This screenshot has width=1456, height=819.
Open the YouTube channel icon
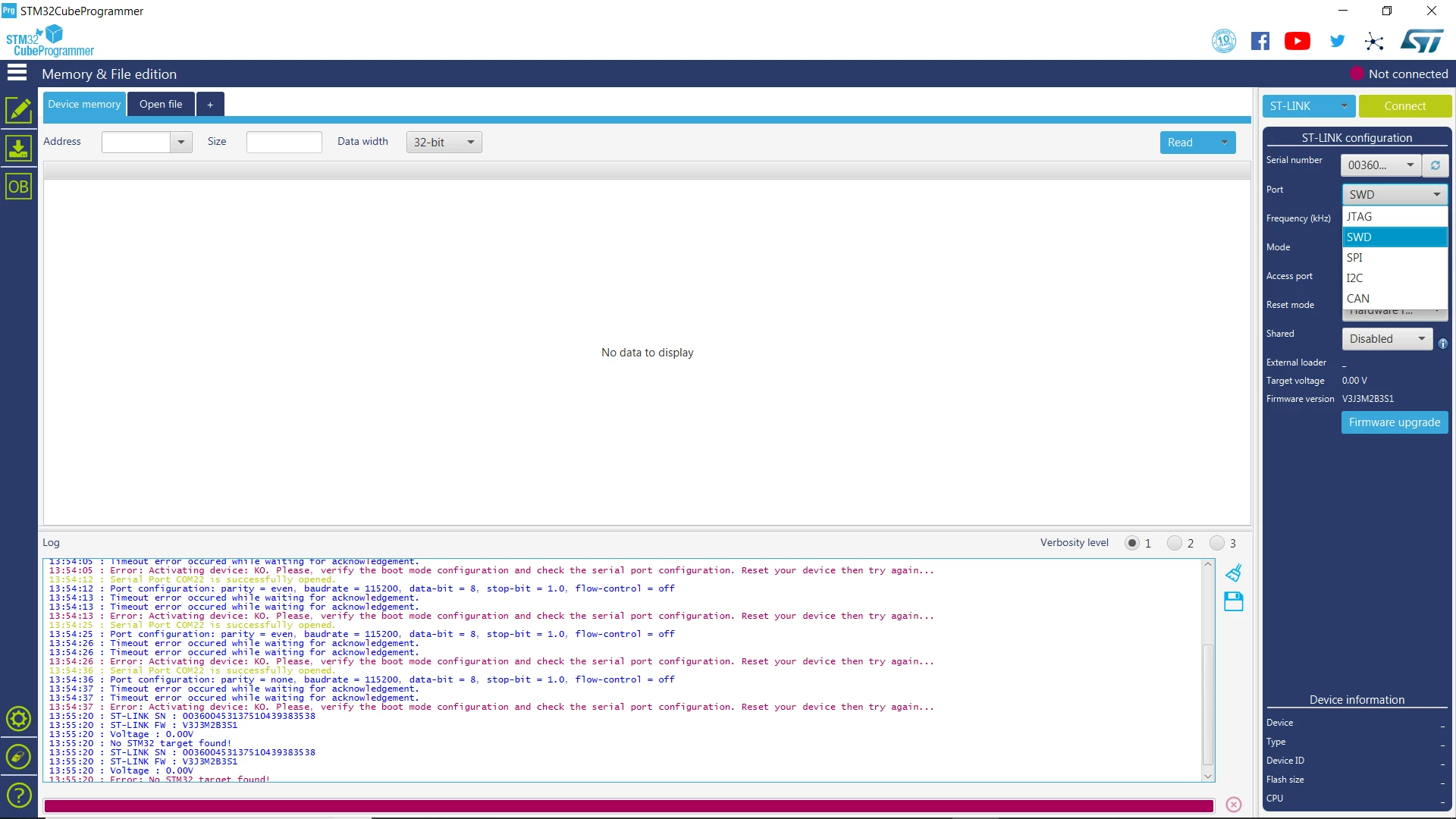[x=1298, y=41]
